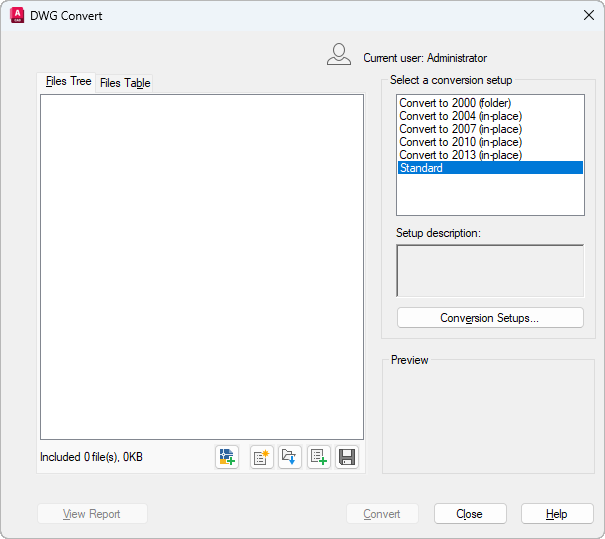Click the current user avatar icon
This screenshot has width=605, height=539.
(x=339, y=55)
